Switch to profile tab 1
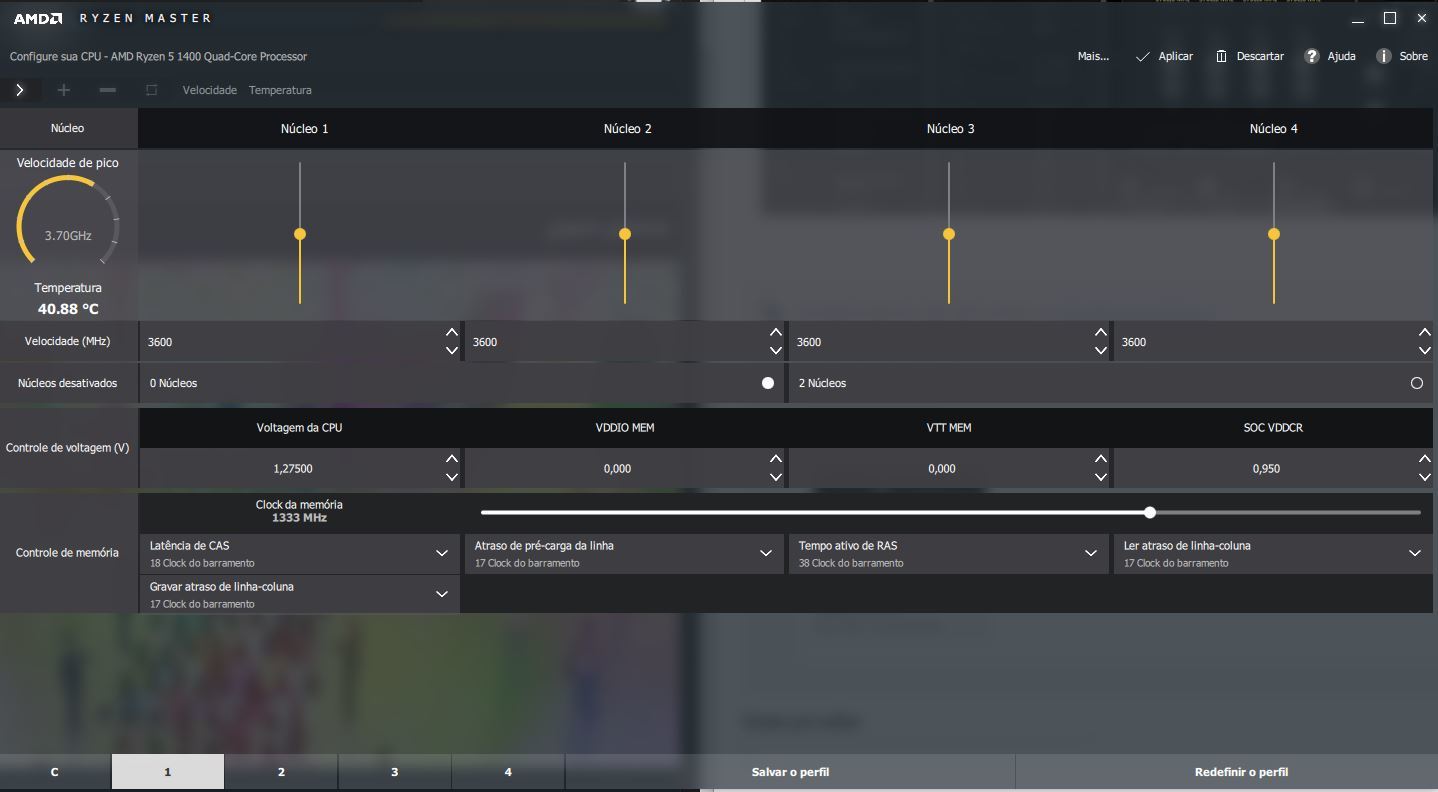 coord(168,772)
